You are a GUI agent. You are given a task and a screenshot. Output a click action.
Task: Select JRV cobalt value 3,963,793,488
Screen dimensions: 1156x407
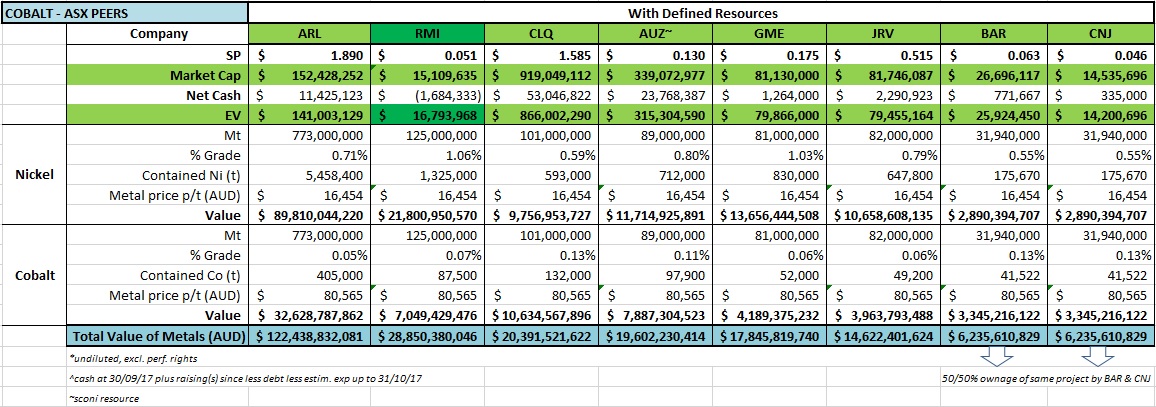point(883,315)
